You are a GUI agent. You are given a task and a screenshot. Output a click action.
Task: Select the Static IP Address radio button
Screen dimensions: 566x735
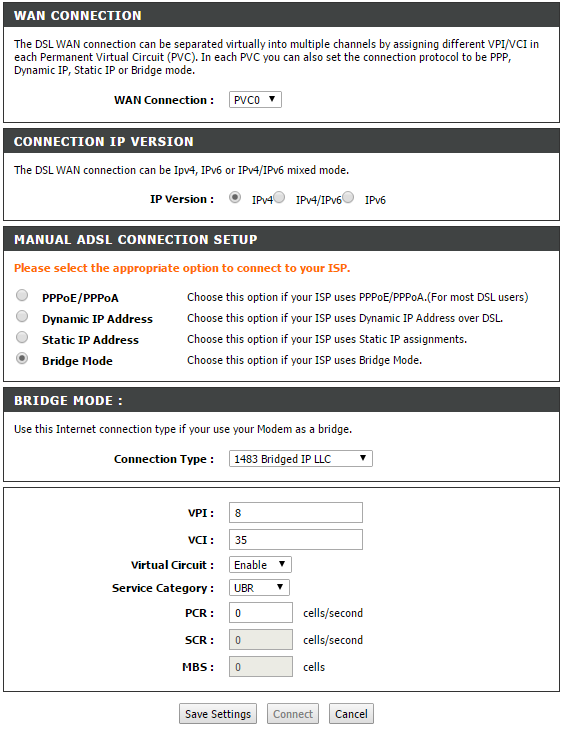(x=22, y=338)
